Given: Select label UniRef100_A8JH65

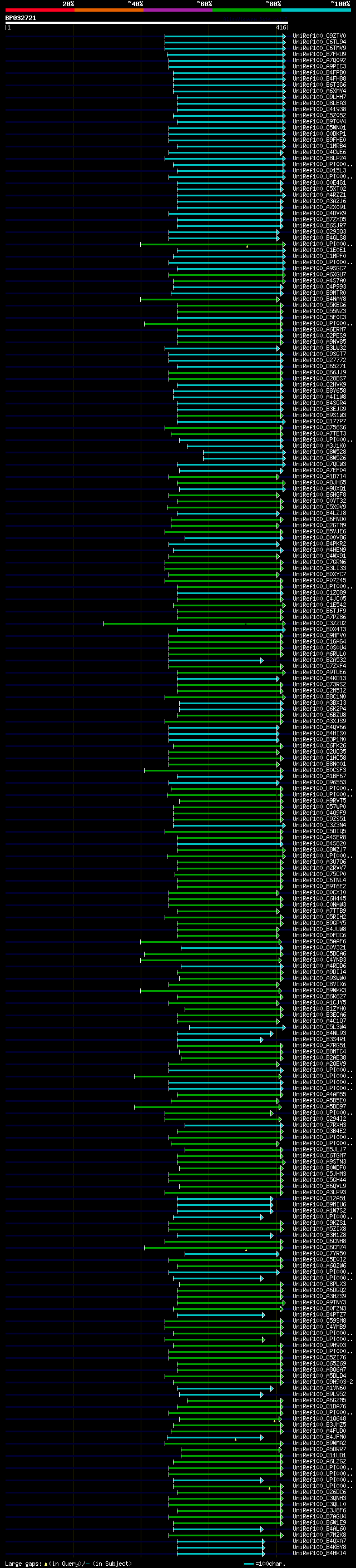Looking at the screenshot, I should pyautogui.click(x=319, y=483).
